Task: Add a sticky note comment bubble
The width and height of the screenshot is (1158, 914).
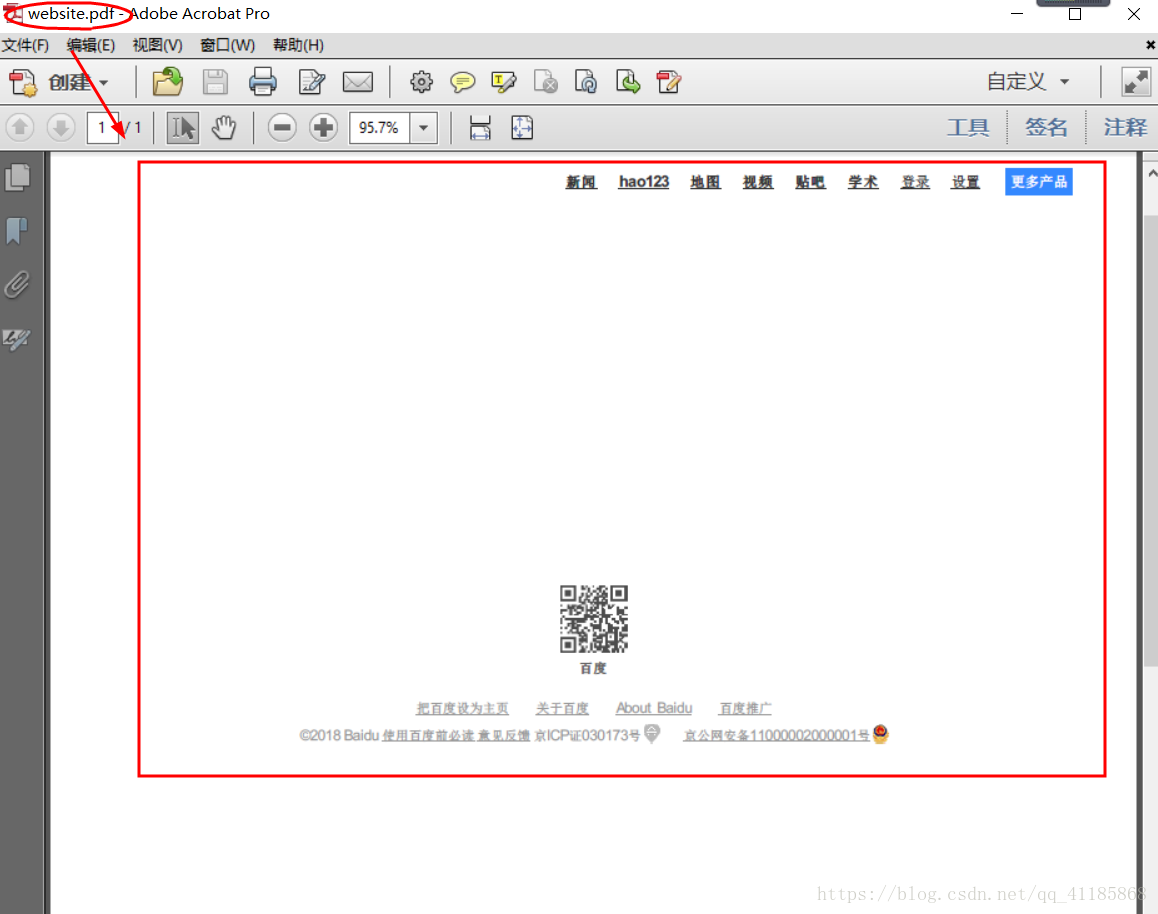Action: point(462,82)
